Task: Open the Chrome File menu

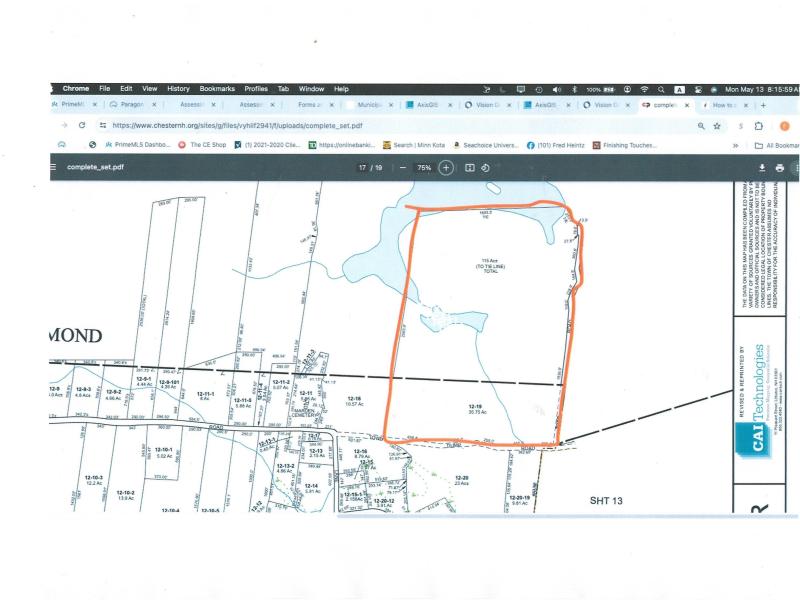Action: click(105, 88)
